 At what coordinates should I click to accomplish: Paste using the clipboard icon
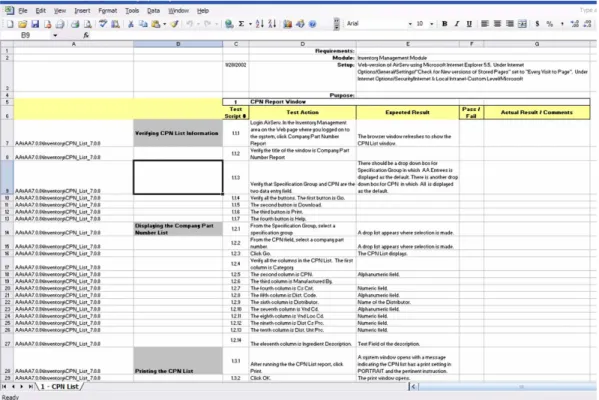pyautogui.click(x=155, y=24)
